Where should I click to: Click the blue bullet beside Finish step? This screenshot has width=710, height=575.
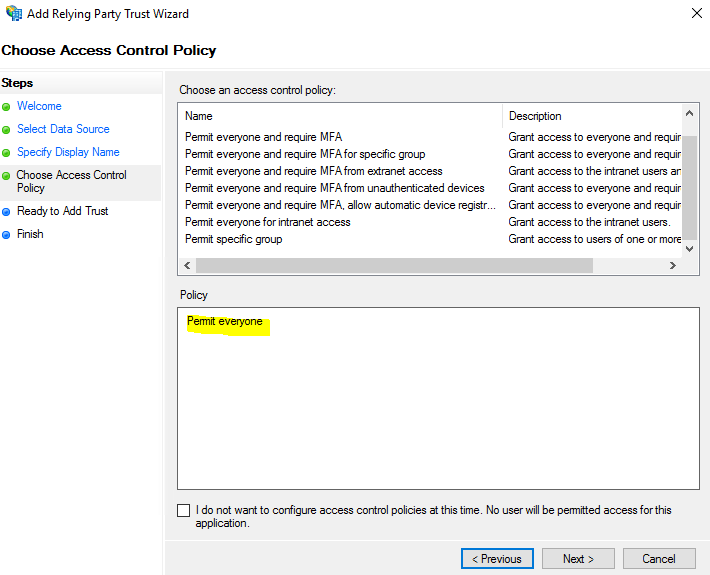pos(6,234)
